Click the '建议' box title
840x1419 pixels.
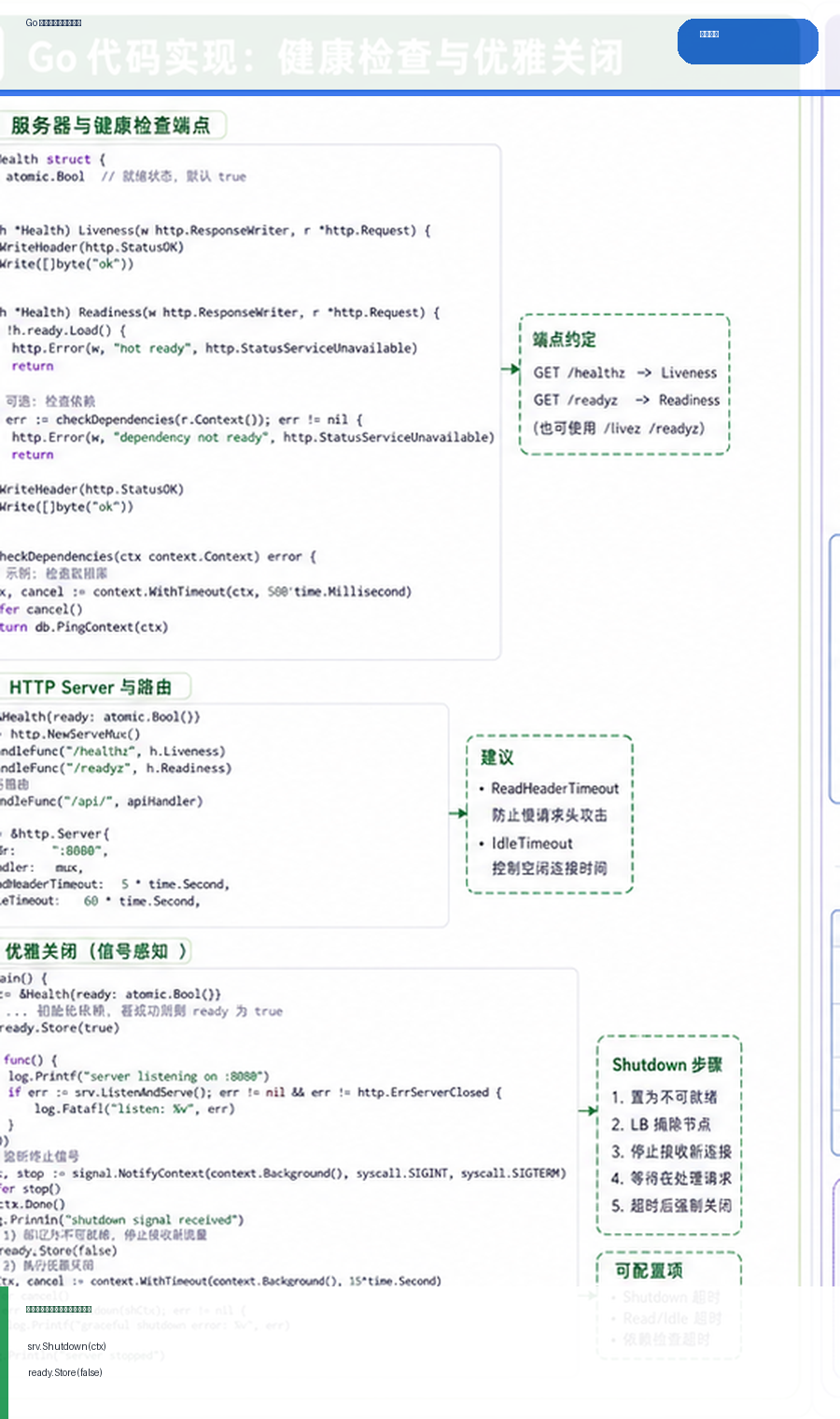click(x=497, y=757)
